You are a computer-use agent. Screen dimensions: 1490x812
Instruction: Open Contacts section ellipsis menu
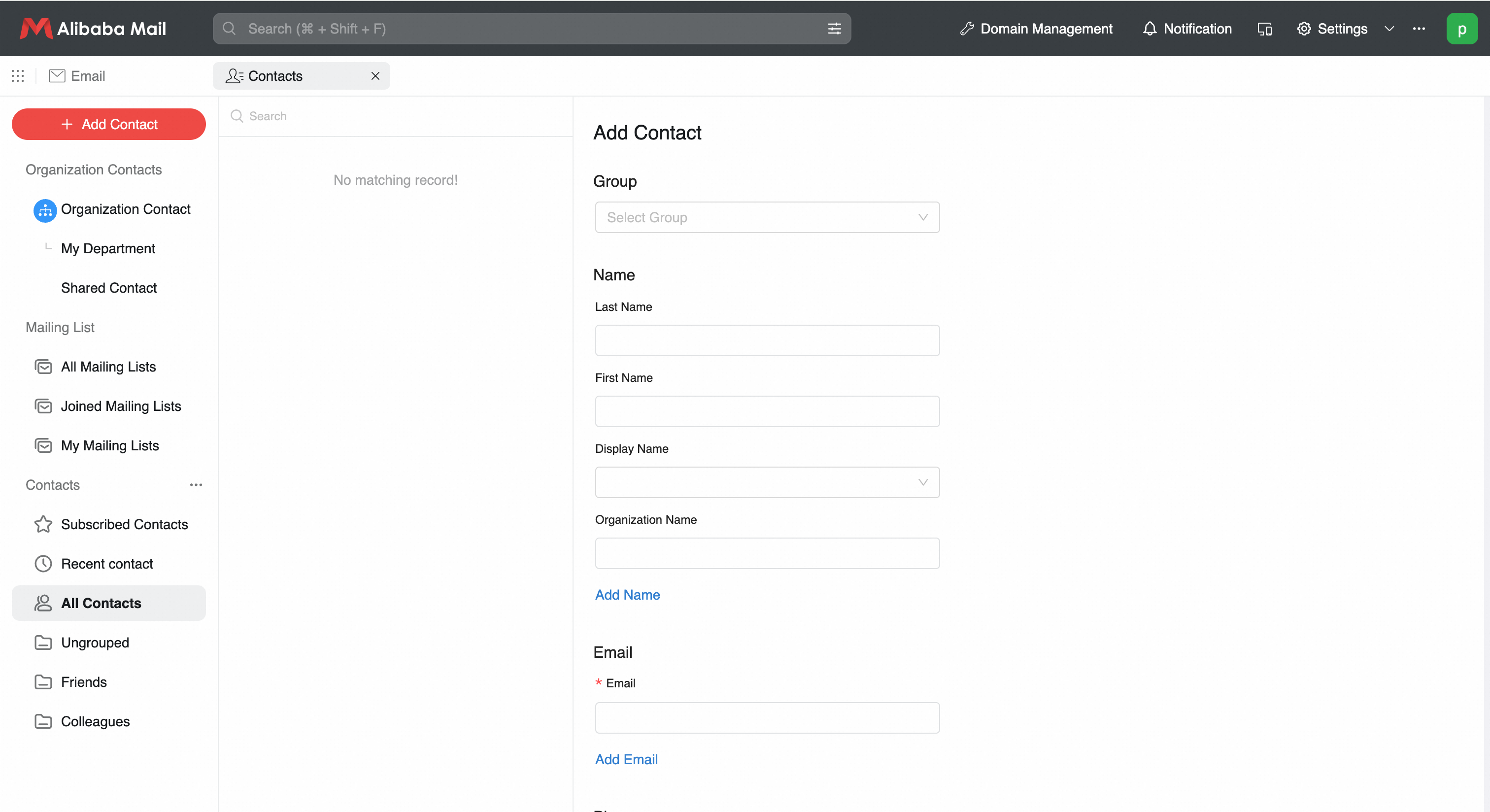point(196,485)
